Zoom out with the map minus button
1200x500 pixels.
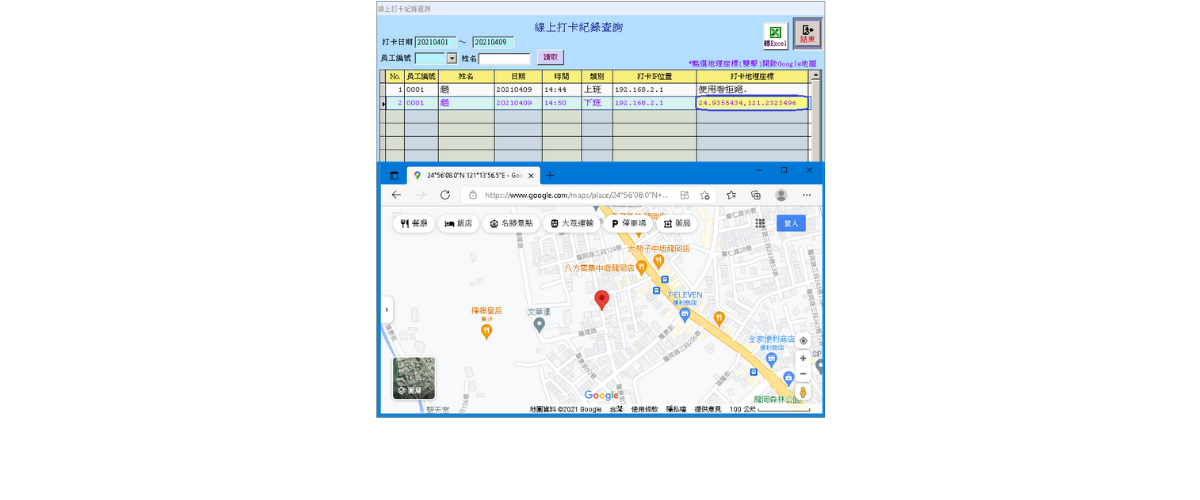tap(803, 374)
